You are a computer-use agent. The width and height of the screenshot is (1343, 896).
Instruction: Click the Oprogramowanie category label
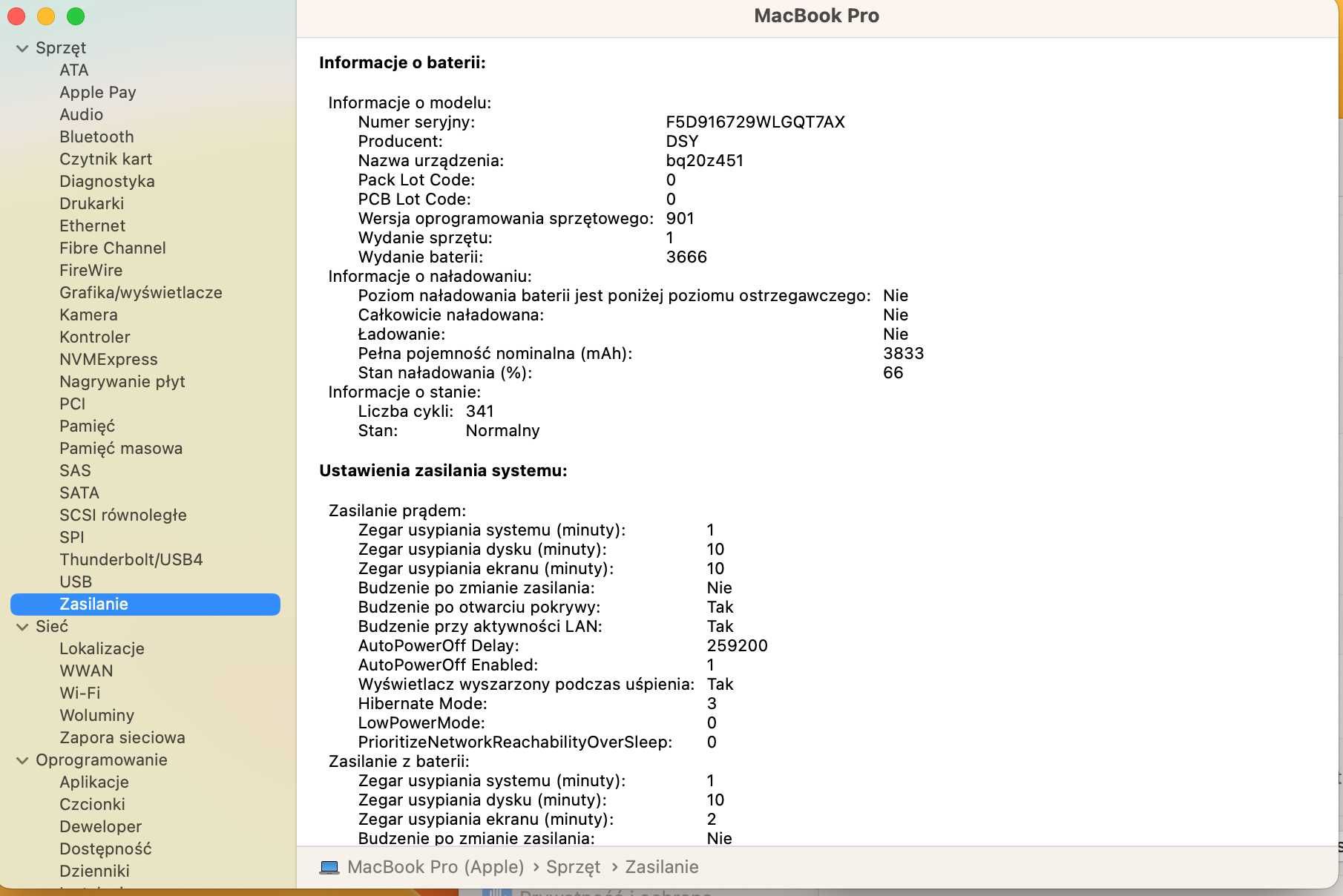click(102, 760)
